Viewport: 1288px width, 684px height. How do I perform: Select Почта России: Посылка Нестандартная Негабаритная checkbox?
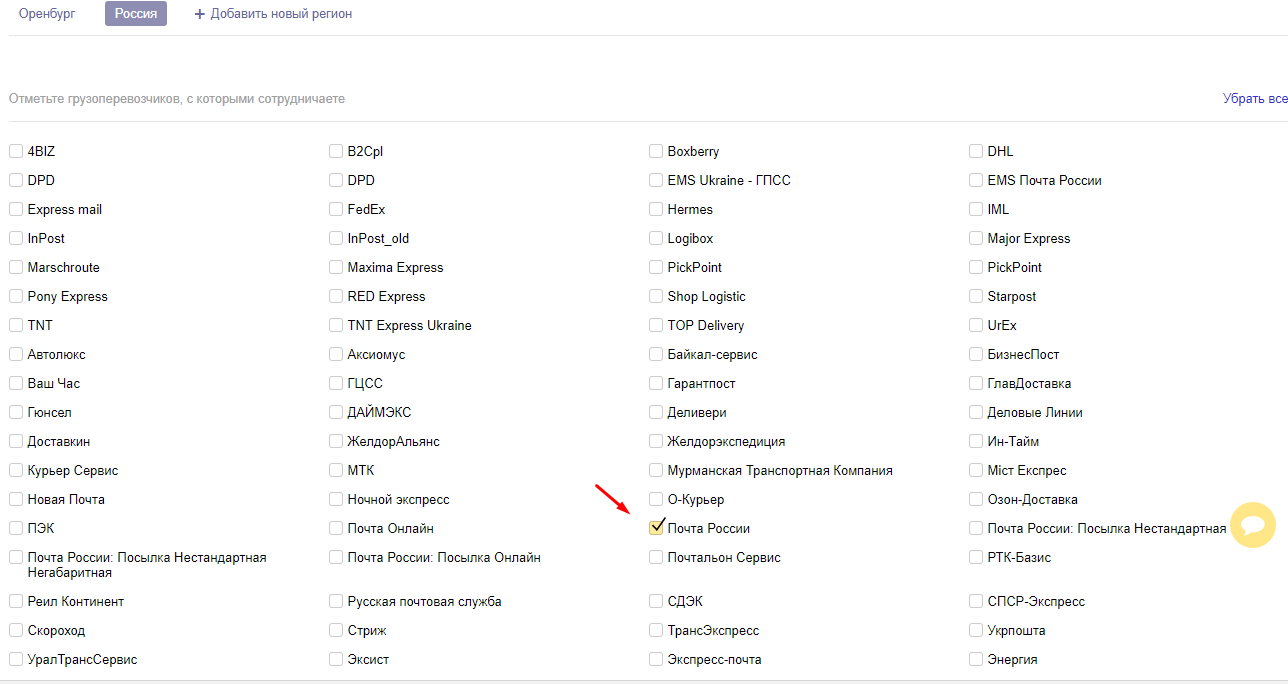[16, 557]
